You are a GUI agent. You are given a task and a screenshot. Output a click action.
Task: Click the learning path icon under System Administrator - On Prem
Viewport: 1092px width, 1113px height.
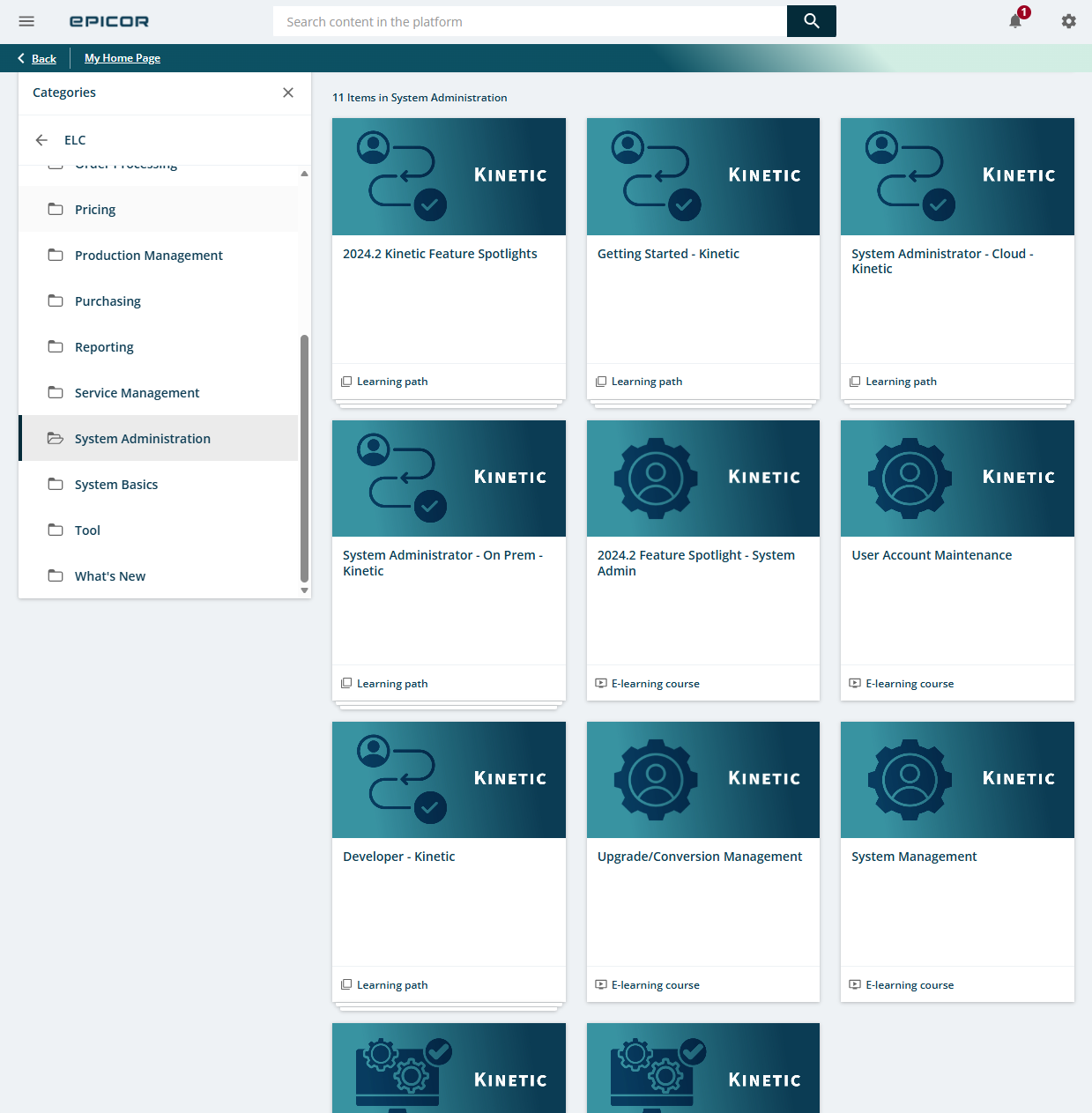[346, 684]
